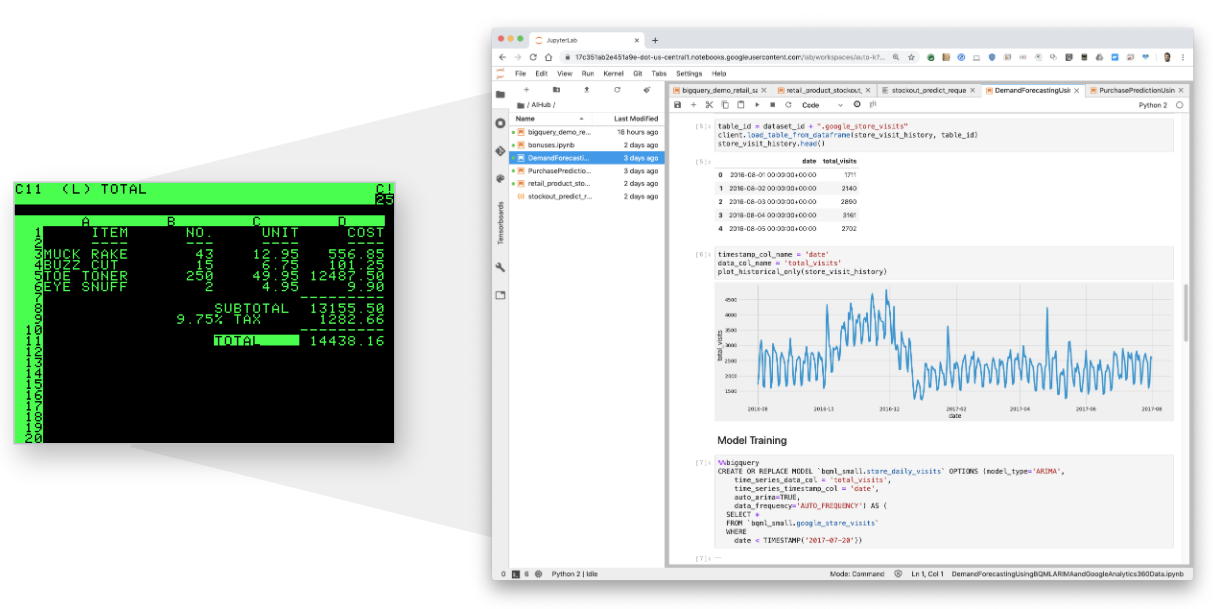Select the running kernels sidebar icon

tap(501, 122)
